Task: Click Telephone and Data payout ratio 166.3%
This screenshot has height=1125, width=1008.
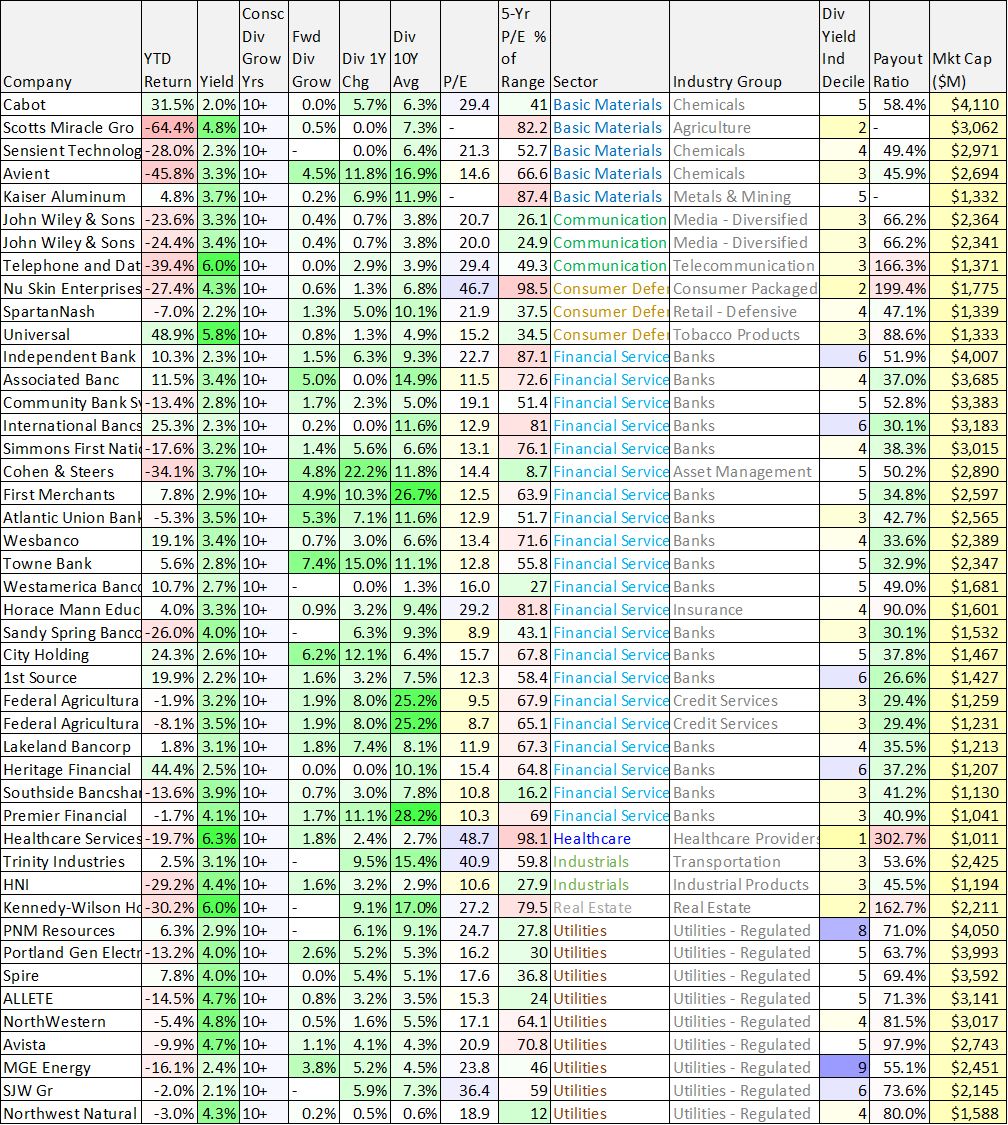Action: [899, 265]
